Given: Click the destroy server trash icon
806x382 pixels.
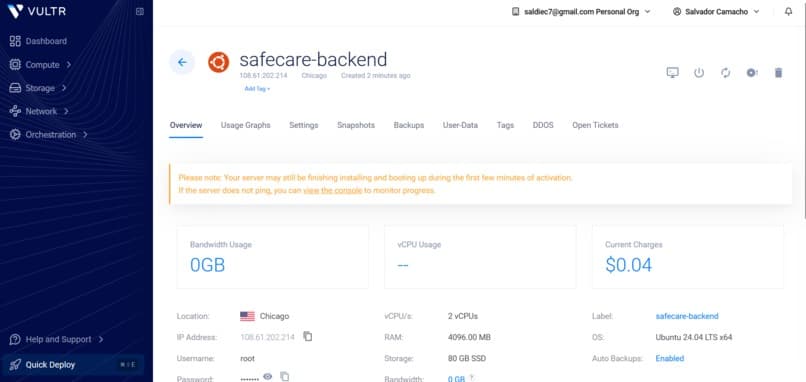Looking at the screenshot, I should [x=778, y=72].
